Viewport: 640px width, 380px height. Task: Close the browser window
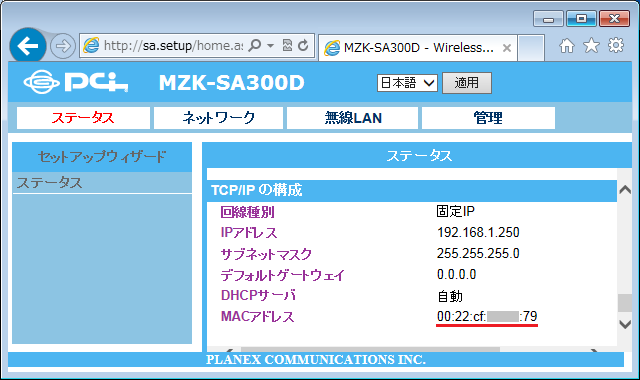pos(614,19)
